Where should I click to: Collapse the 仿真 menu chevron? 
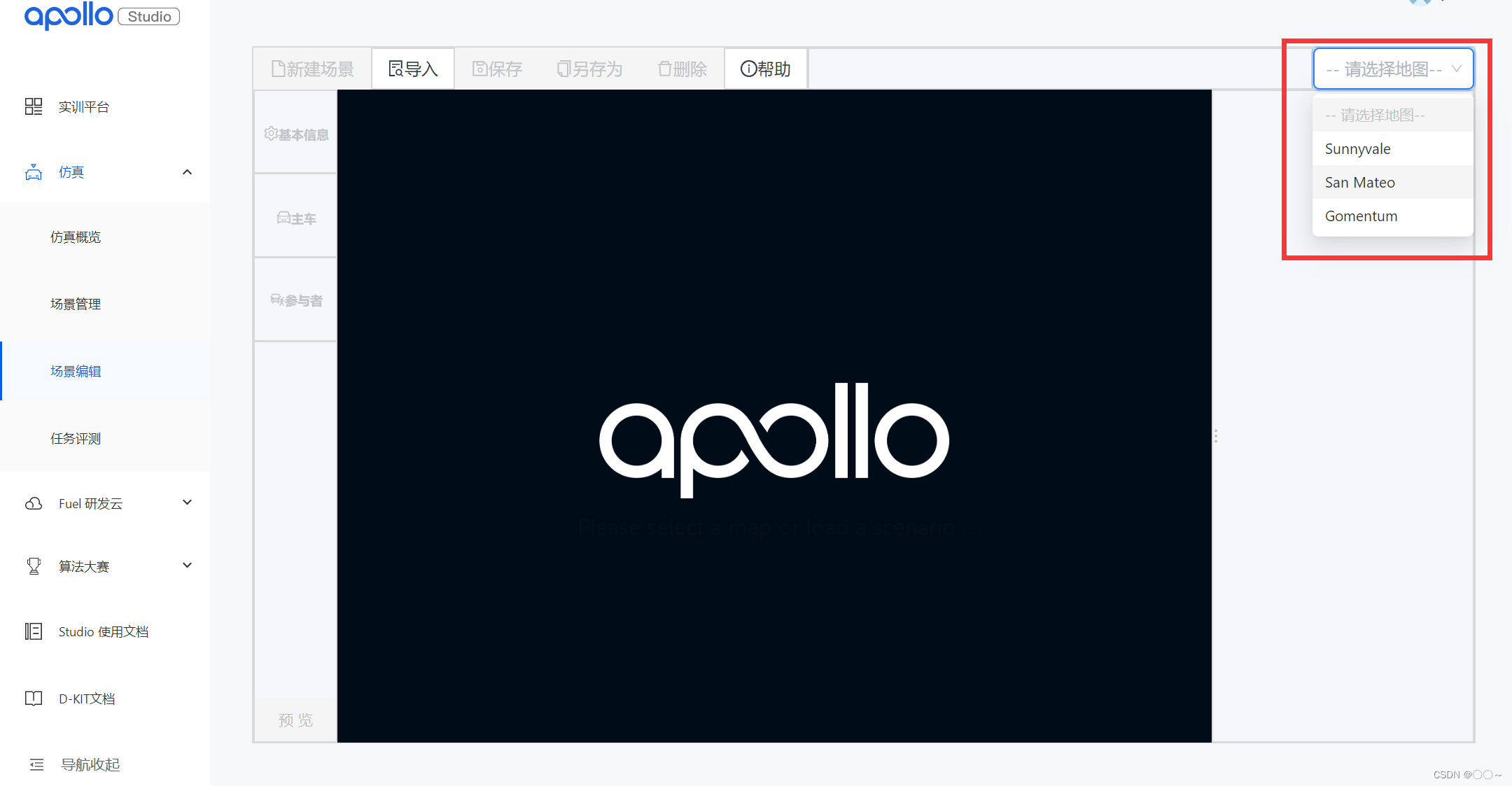pyautogui.click(x=187, y=172)
